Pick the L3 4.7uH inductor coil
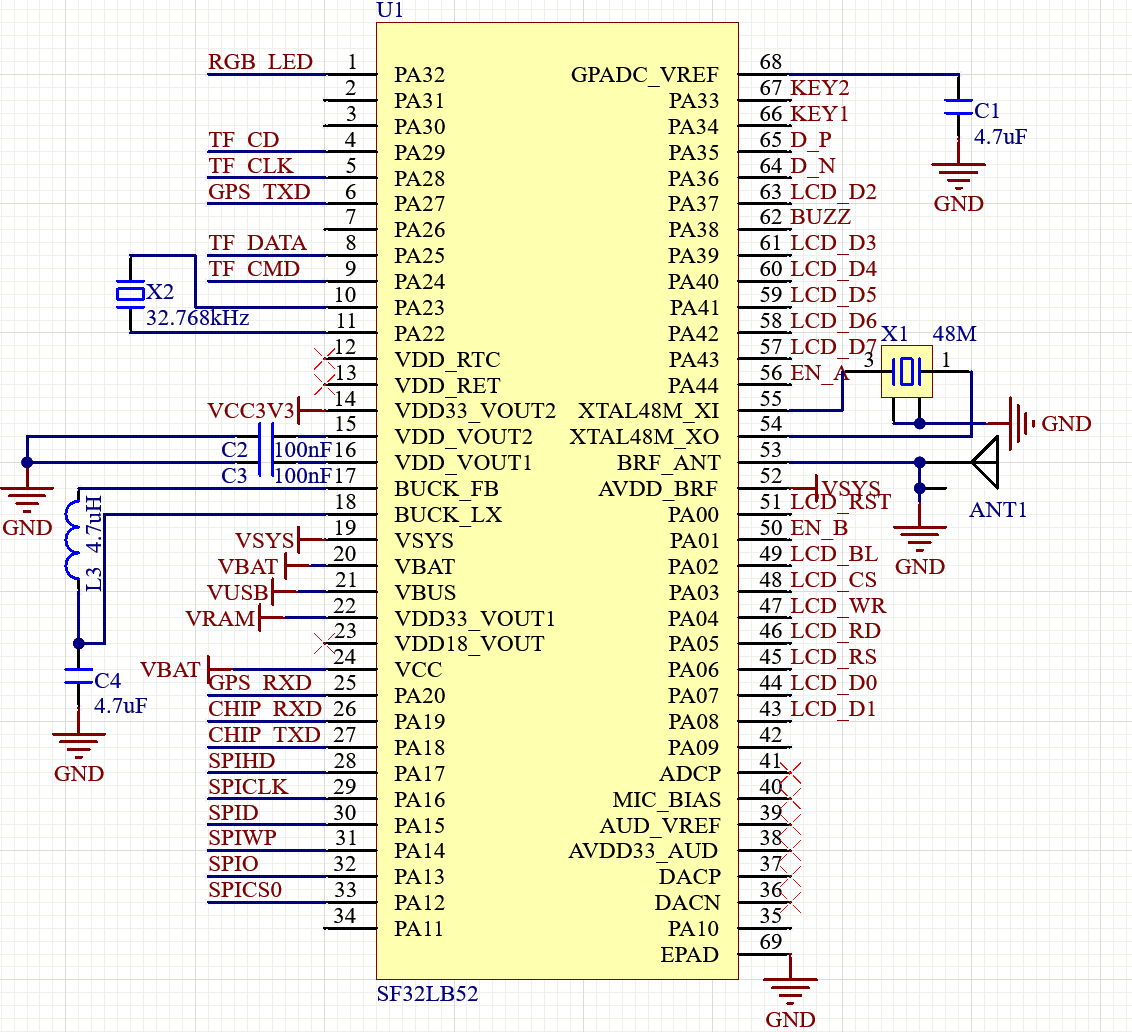The width and height of the screenshot is (1132, 1032). [x=73, y=540]
